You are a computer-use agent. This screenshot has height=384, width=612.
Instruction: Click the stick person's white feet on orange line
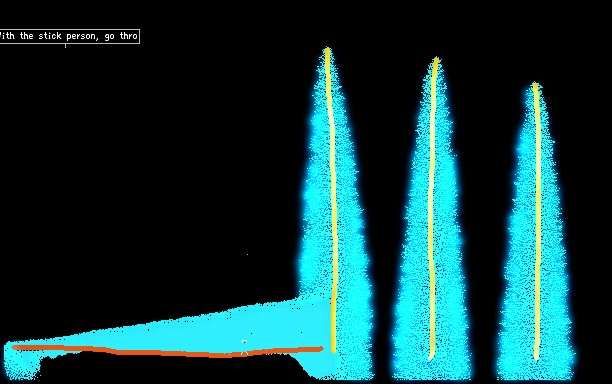pos(245,354)
